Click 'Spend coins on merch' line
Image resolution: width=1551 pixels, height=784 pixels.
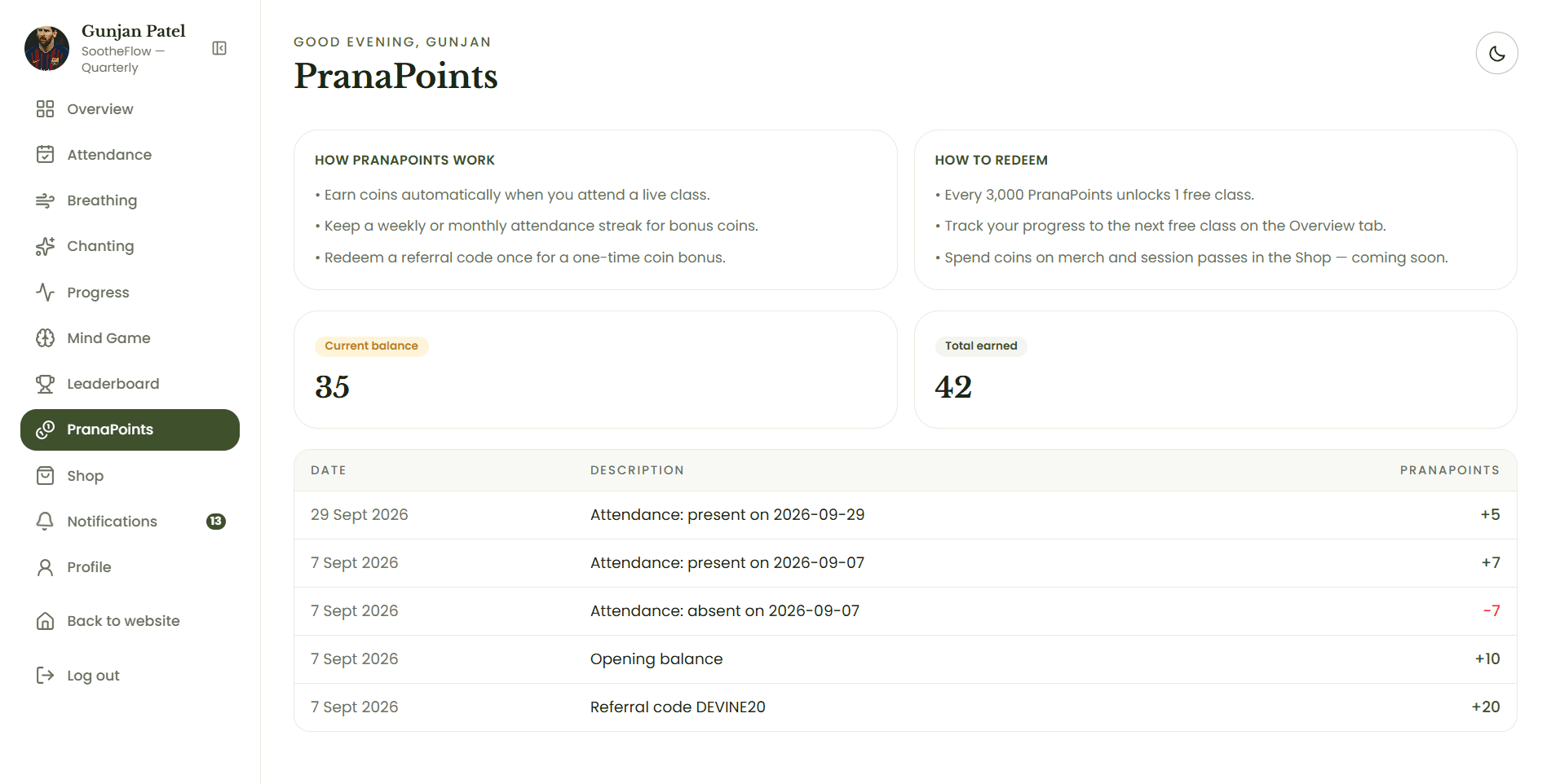tap(1191, 258)
